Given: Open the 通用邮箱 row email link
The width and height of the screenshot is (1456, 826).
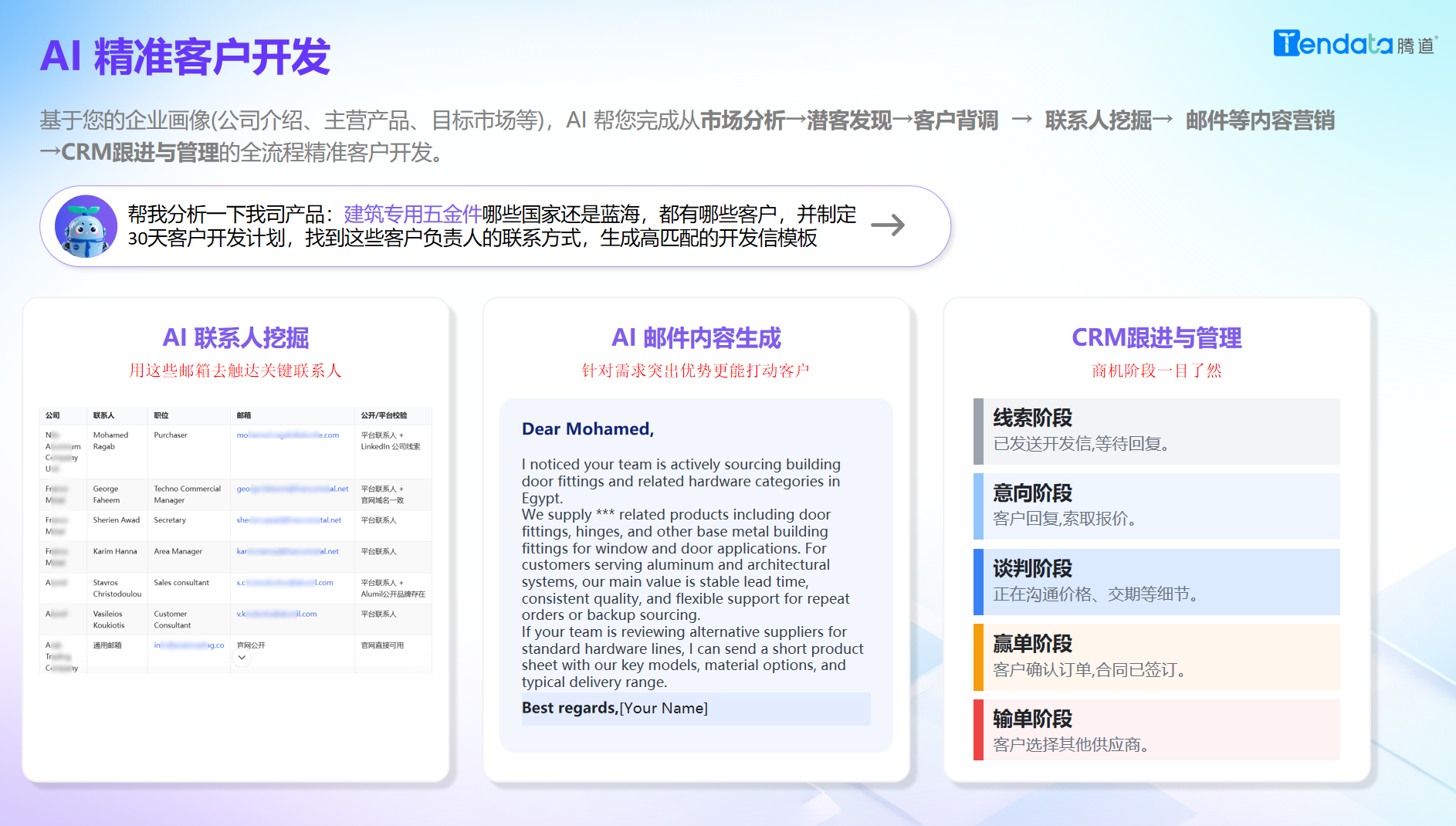Looking at the screenshot, I should pos(189,645).
